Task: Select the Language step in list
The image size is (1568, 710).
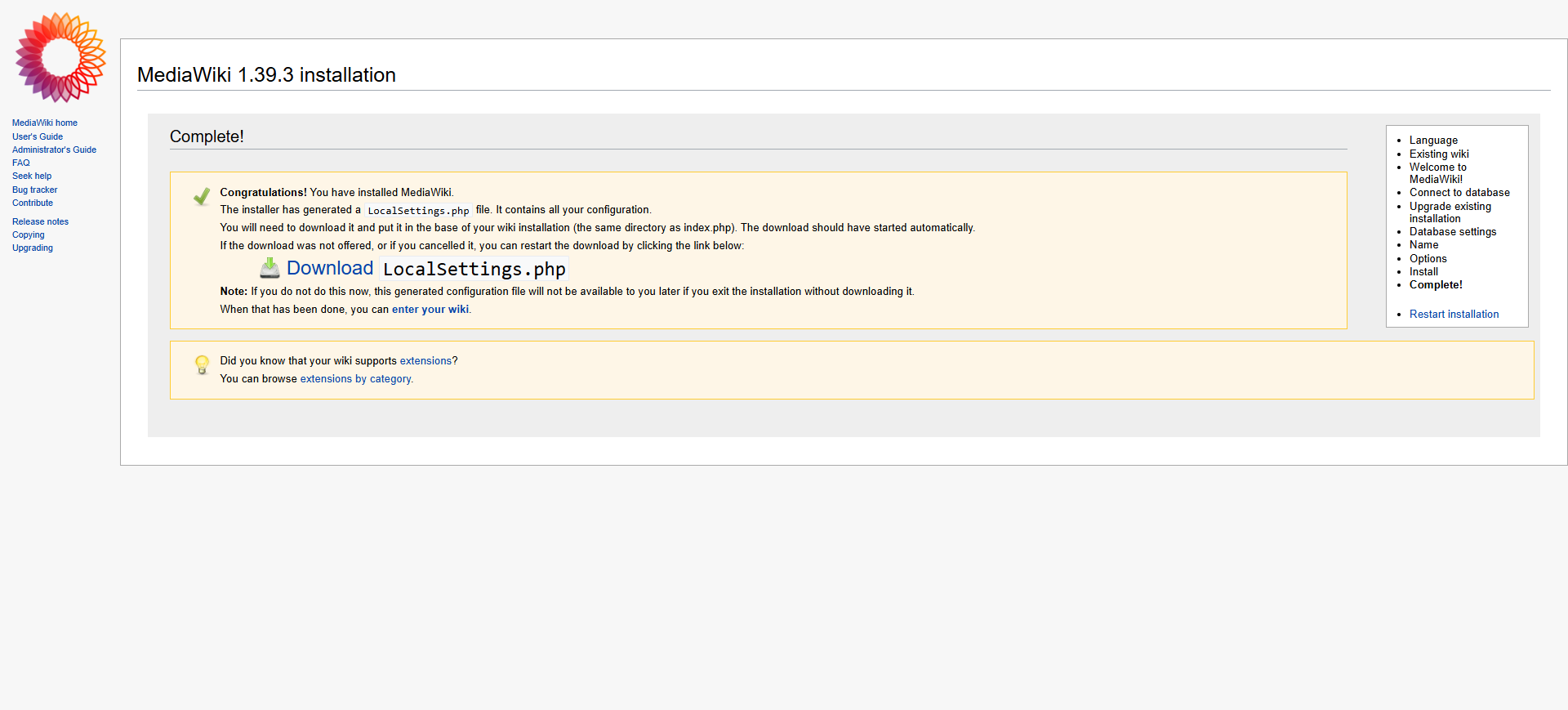Action: click(1433, 141)
